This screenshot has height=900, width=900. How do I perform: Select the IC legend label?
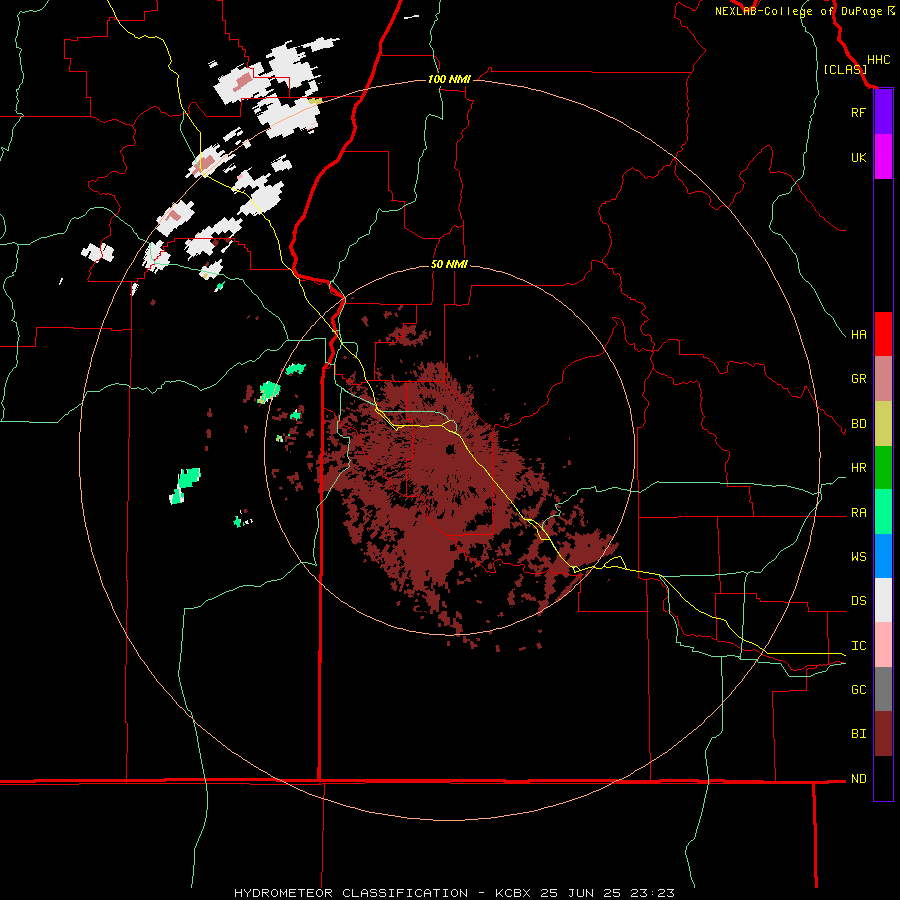pyautogui.click(x=858, y=645)
